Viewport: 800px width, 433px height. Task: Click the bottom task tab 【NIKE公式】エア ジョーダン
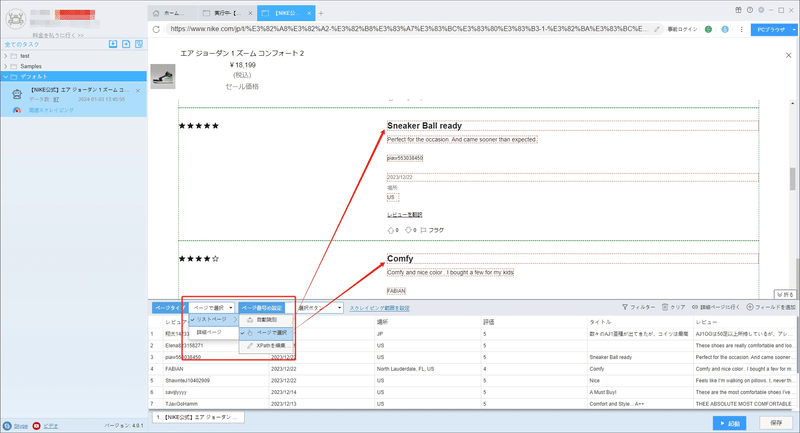click(x=198, y=417)
